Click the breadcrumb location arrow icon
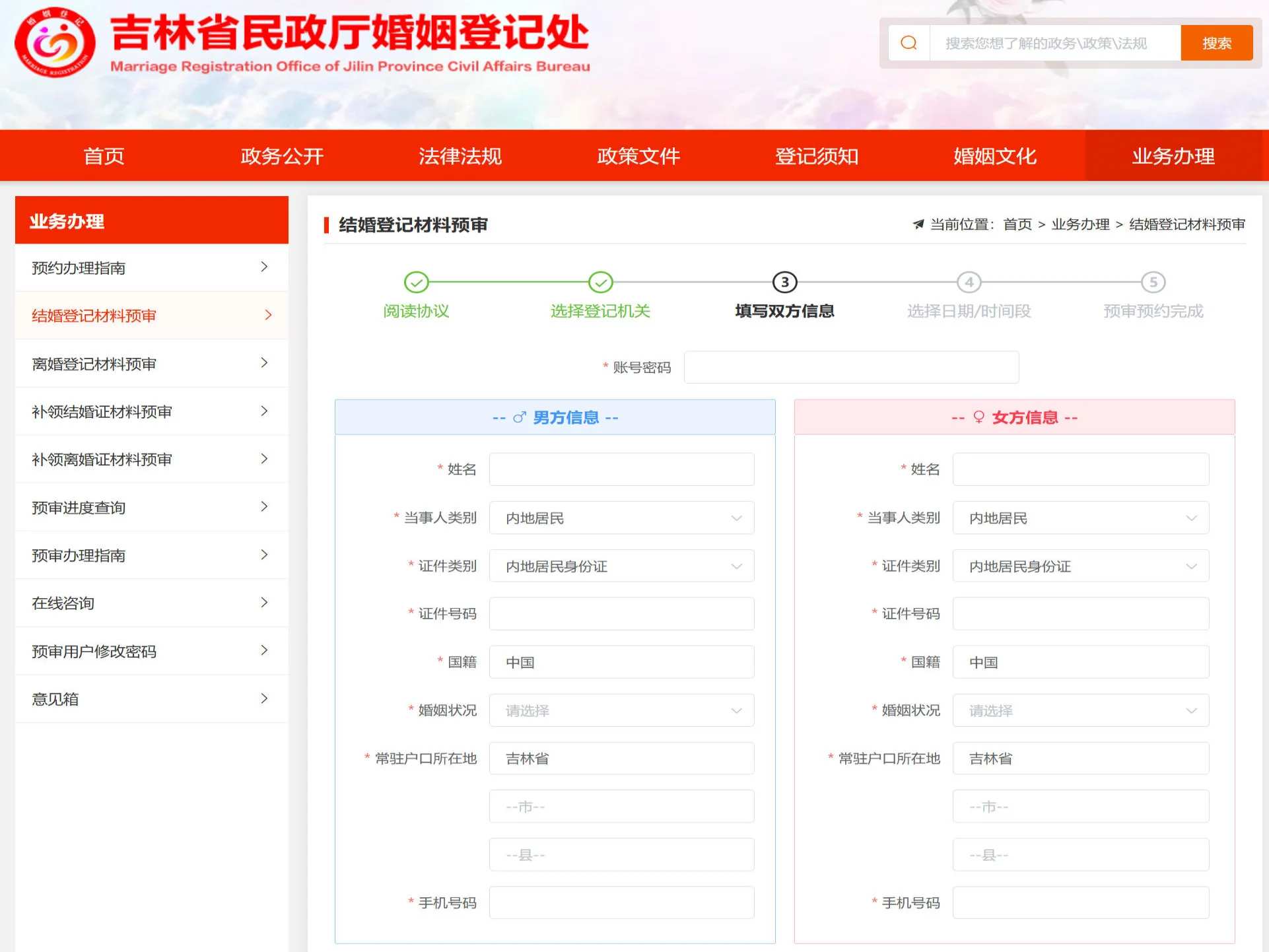This screenshot has height=952, width=1269. (918, 224)
